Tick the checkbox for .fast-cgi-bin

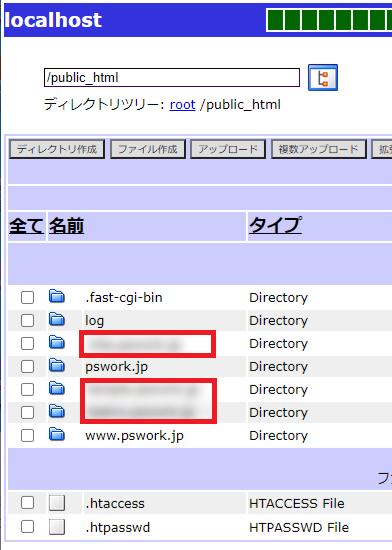[x=27, y=297]
